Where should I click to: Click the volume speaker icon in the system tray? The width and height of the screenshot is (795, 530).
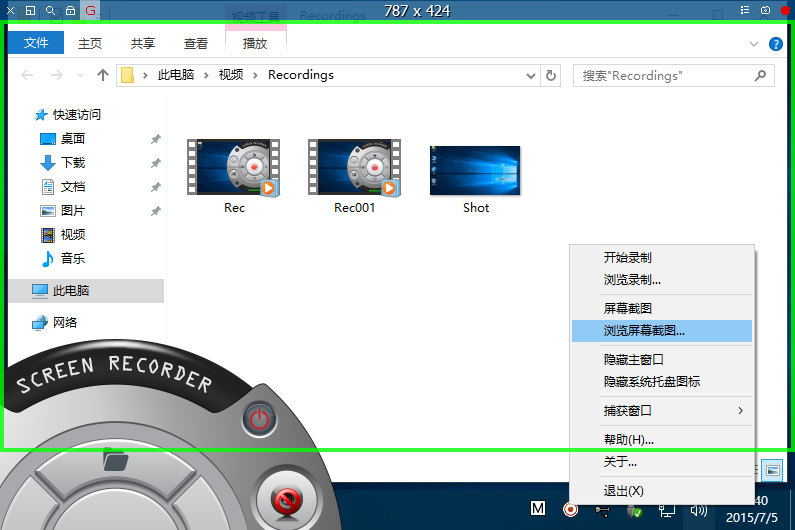[x=699, y=510]
